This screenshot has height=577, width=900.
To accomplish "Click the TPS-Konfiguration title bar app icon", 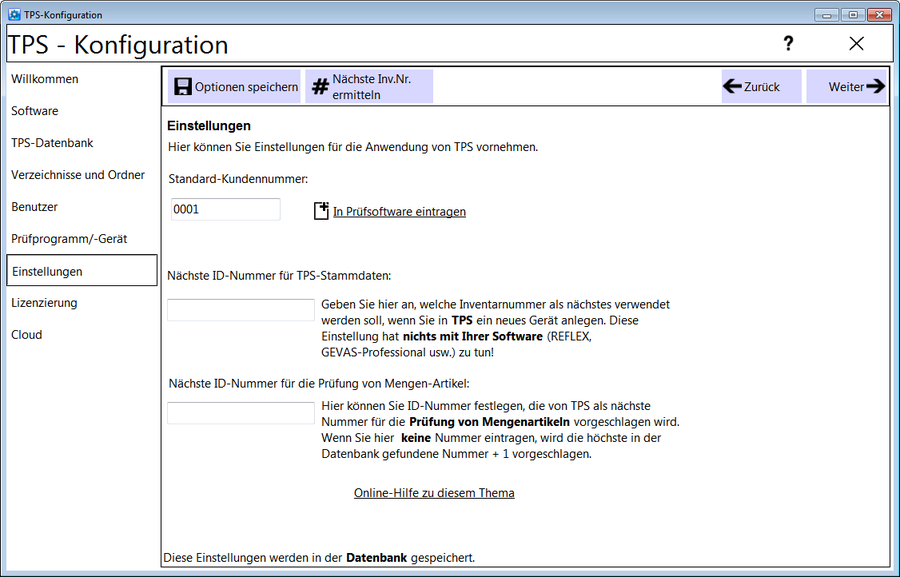I will coord(14,14).
